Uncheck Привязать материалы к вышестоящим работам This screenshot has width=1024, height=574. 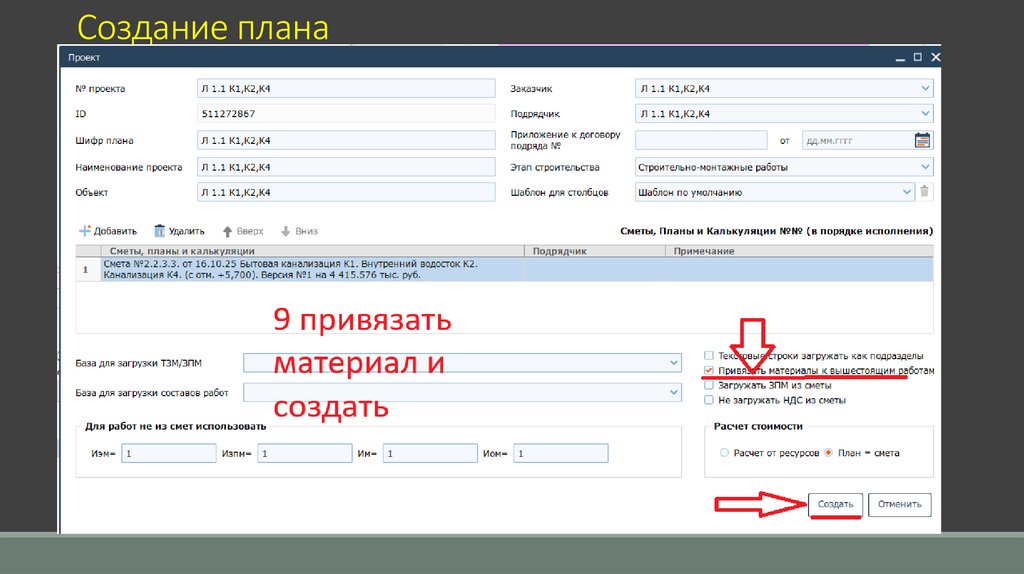[x=709, y=370]
